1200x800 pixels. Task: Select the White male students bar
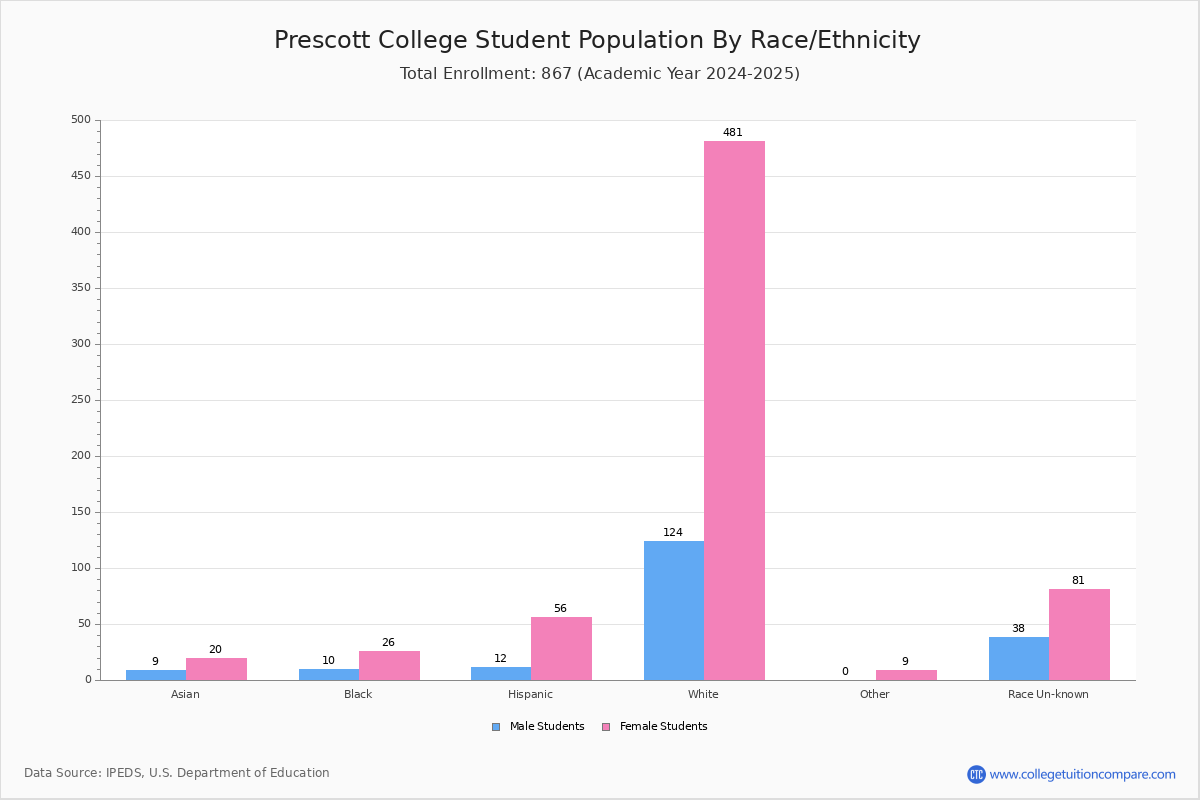674,610
